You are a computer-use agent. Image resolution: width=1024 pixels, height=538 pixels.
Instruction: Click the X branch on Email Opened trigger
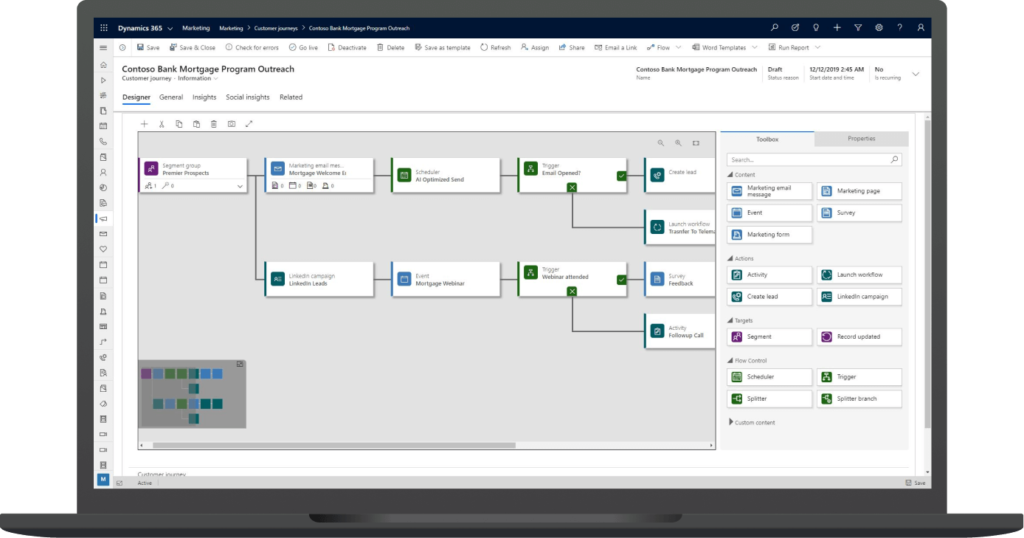pos(572,187)
